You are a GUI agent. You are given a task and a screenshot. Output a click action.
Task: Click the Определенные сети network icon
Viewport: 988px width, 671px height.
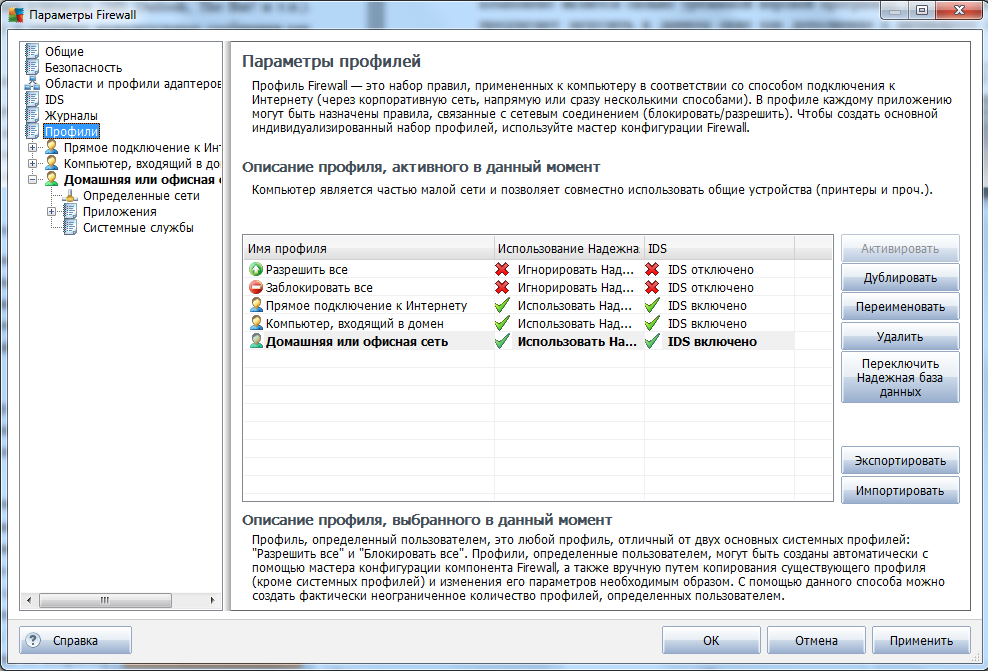click(x=71, y=195)
